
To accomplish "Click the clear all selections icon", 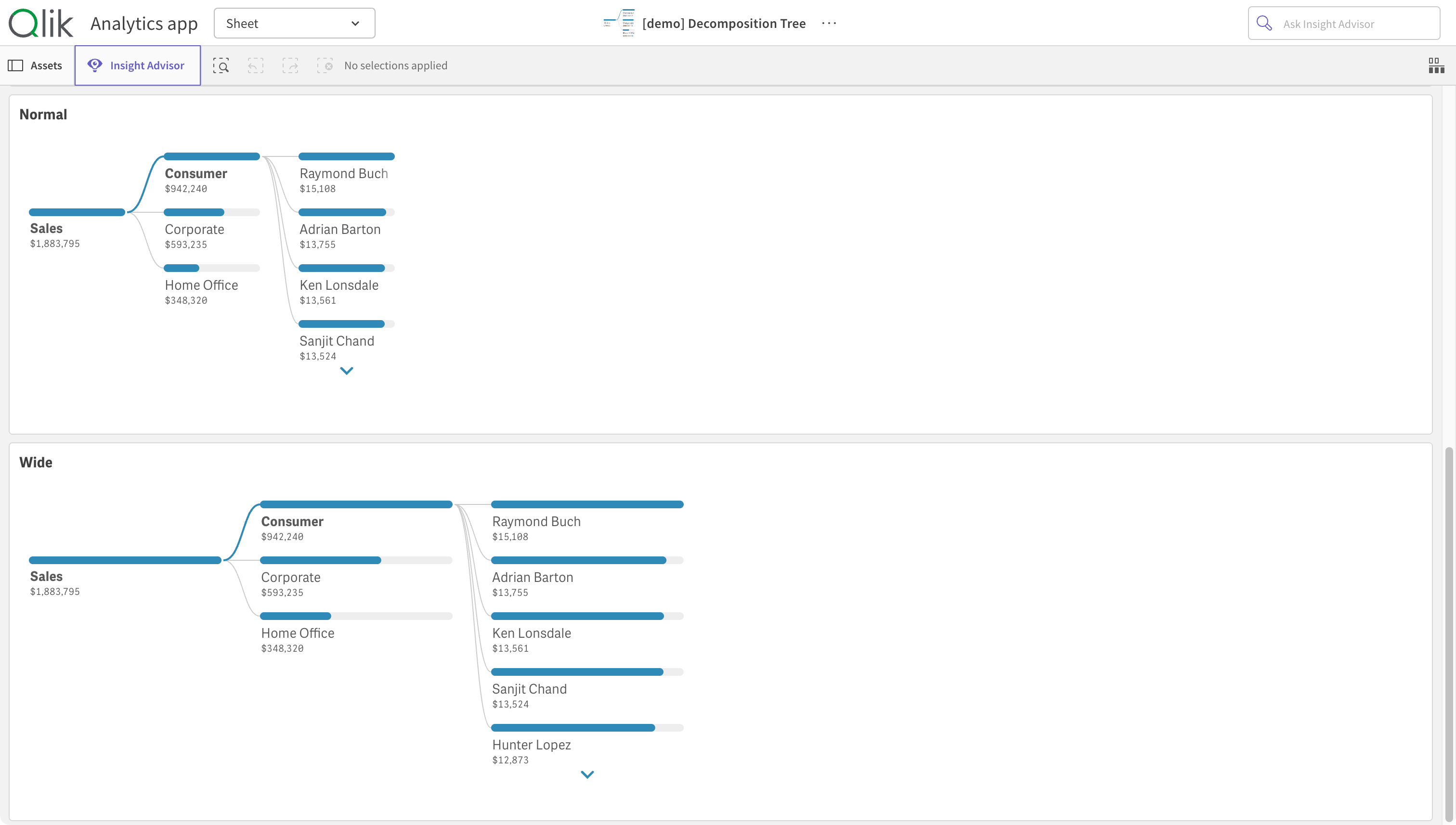I will pos(325,66).
